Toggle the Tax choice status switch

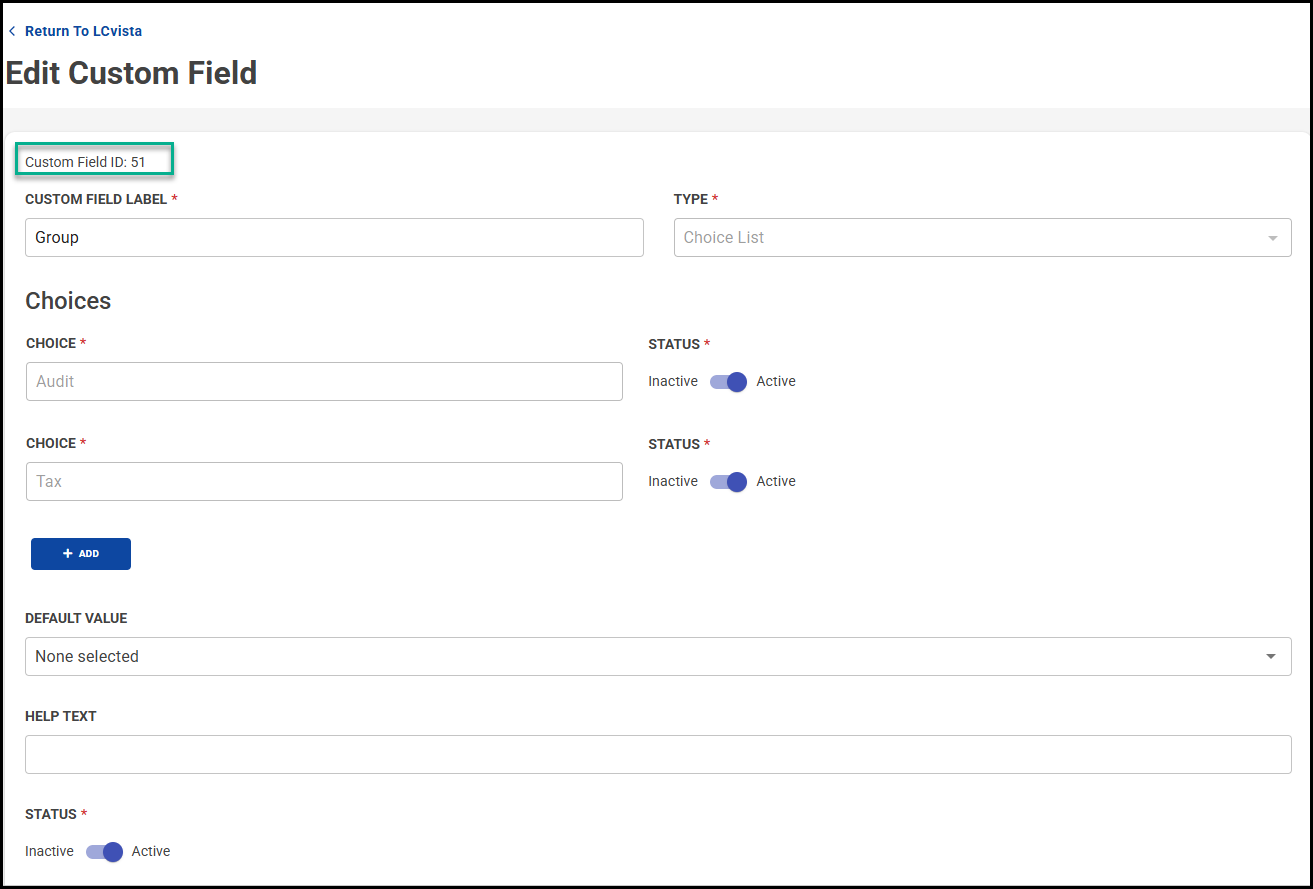pos(728,482)
